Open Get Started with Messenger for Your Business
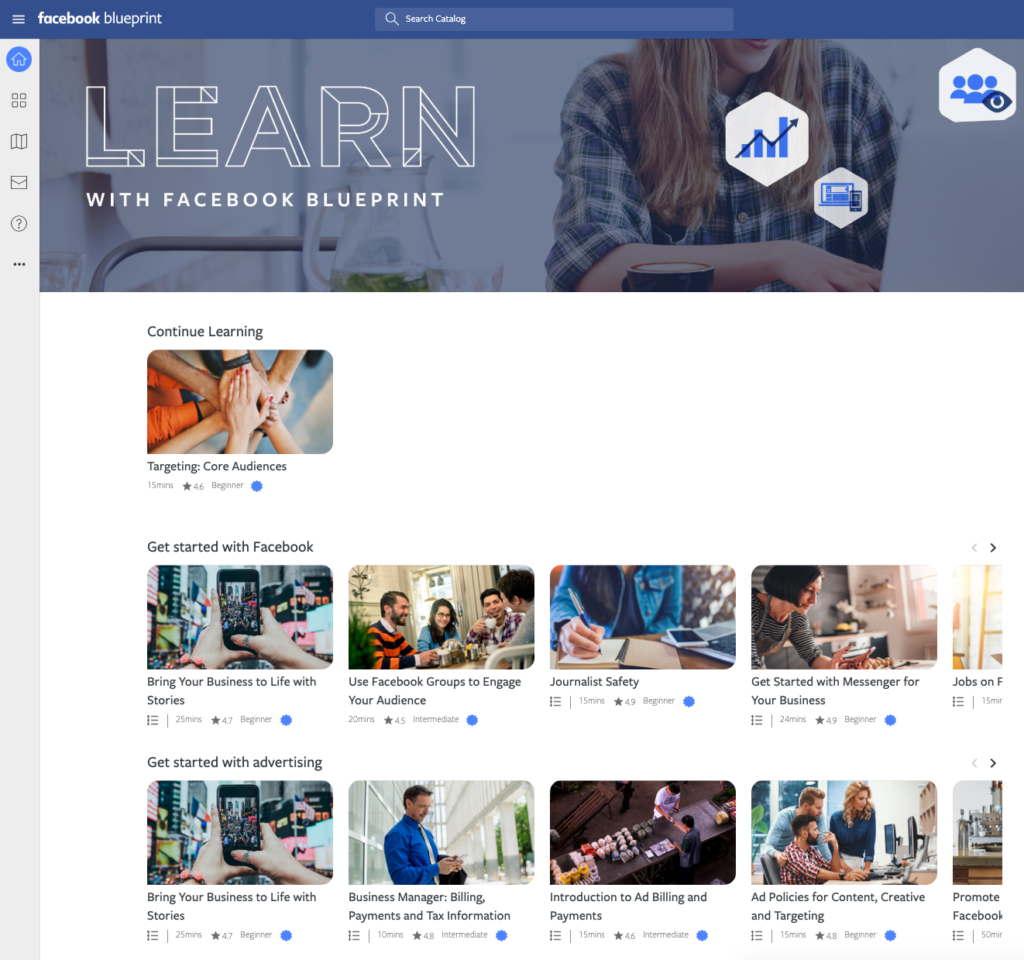The height and width of the screenshot is (960, 1024). [x=835, y=690]
